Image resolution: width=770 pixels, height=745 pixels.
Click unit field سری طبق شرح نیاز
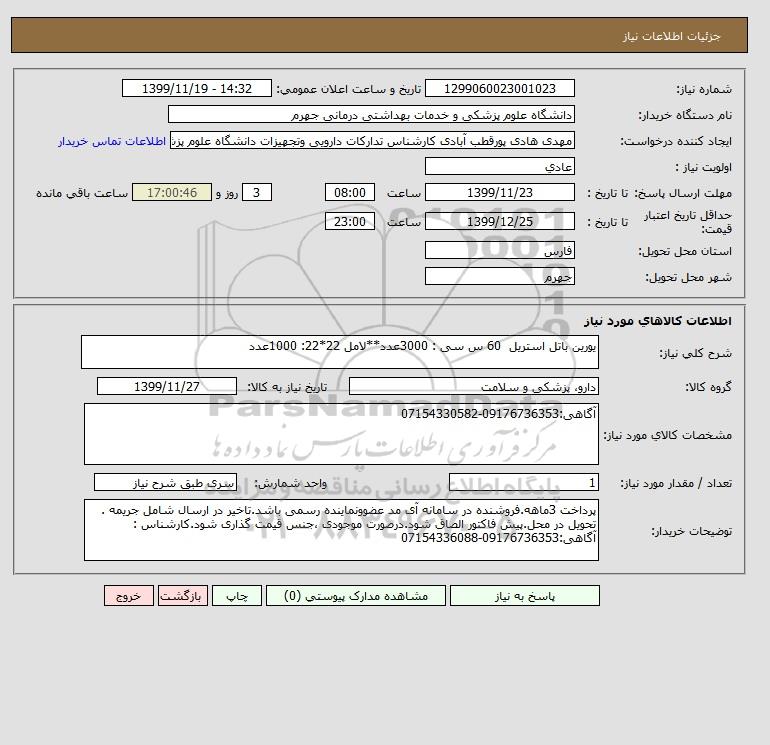coord(165,482)
